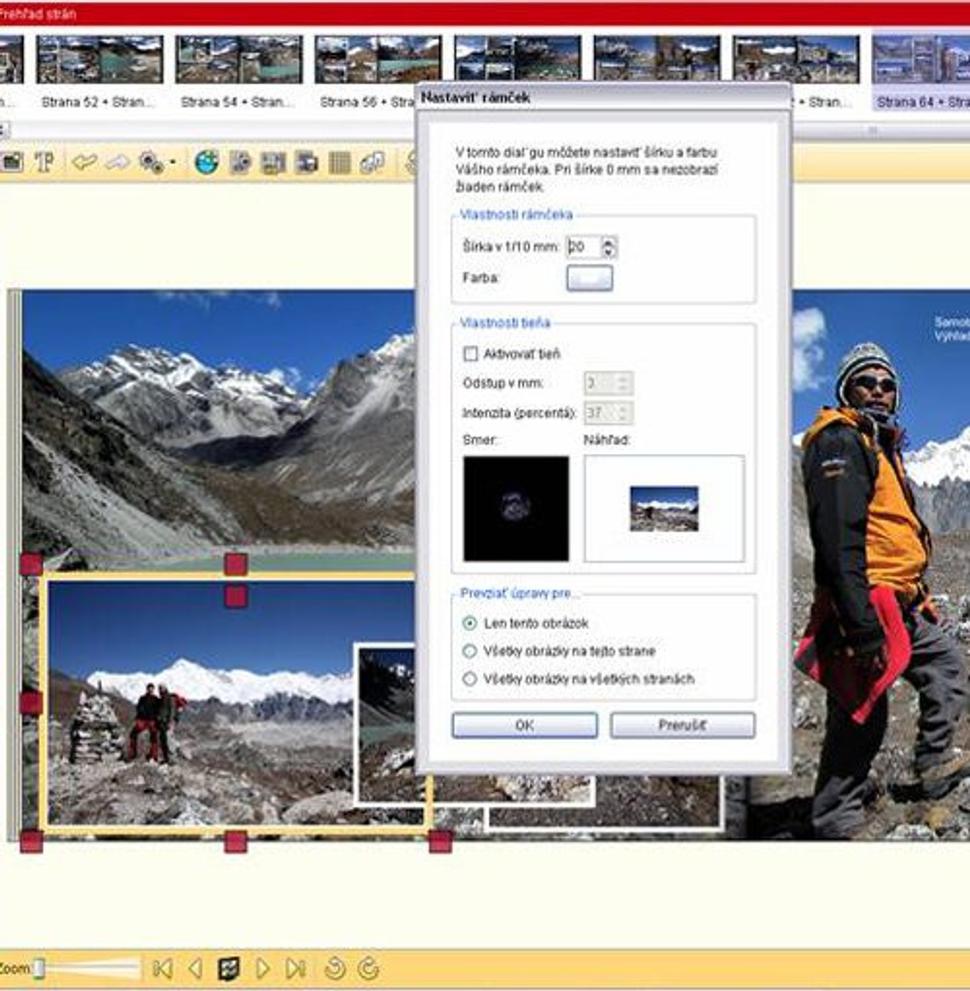The image size is (970, 991).
Task: Confirm the dialog with OK
Action: pyautogui.click(x=524, y=725)
